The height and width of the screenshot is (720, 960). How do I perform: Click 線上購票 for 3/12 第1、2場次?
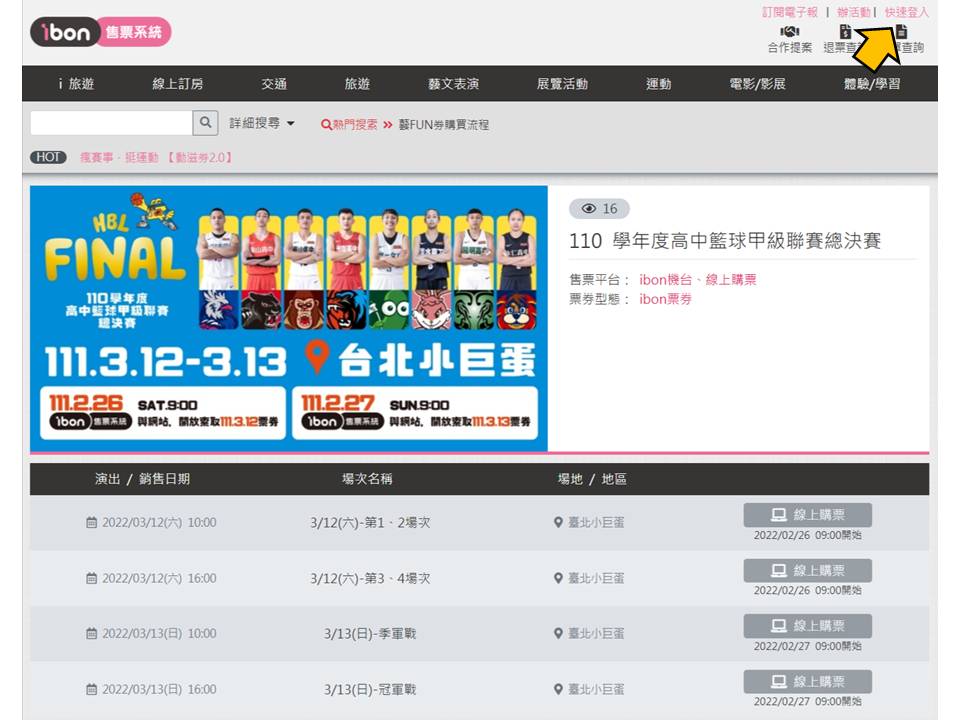click(x=807, y=515)
